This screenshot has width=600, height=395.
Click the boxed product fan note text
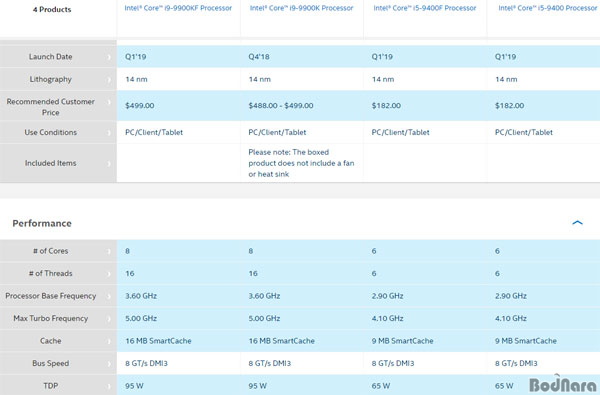point(301,163)
